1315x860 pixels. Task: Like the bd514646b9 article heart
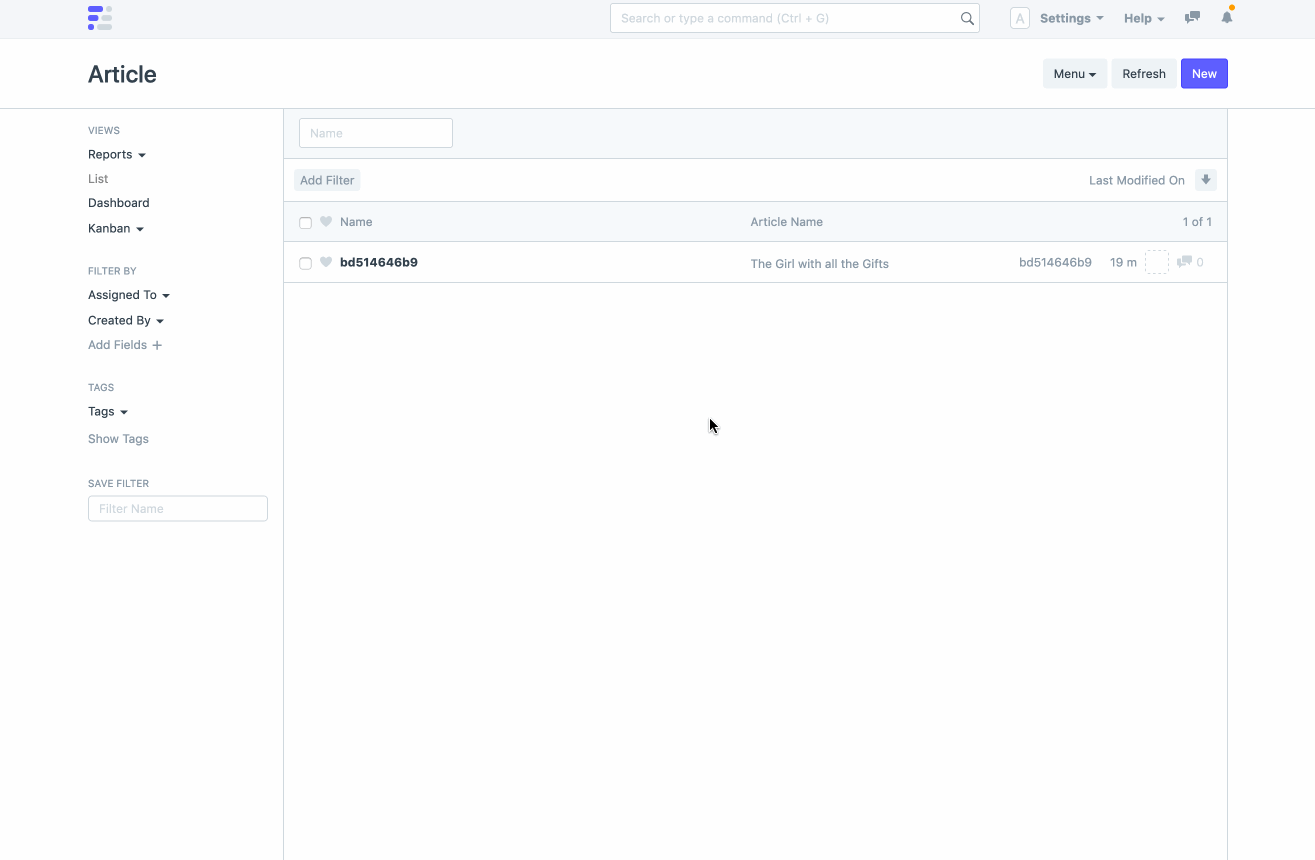tap(326, 262)
